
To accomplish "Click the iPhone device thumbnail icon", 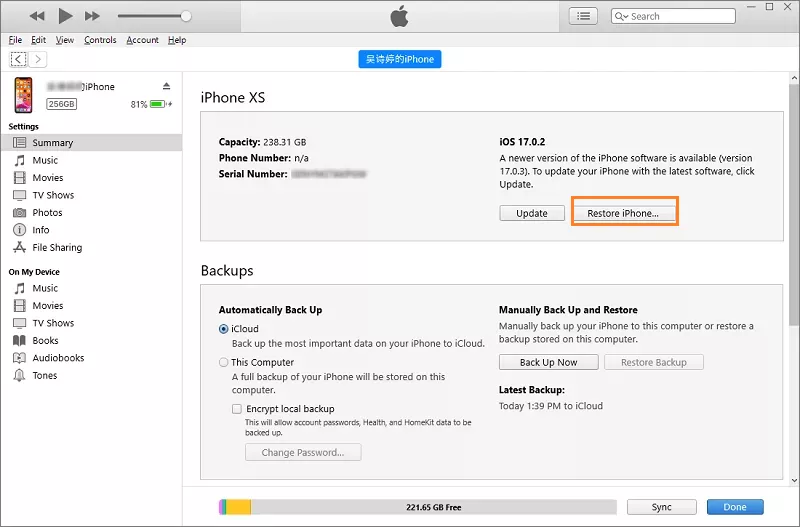I will pyautogui.click(x=23, y=95).
